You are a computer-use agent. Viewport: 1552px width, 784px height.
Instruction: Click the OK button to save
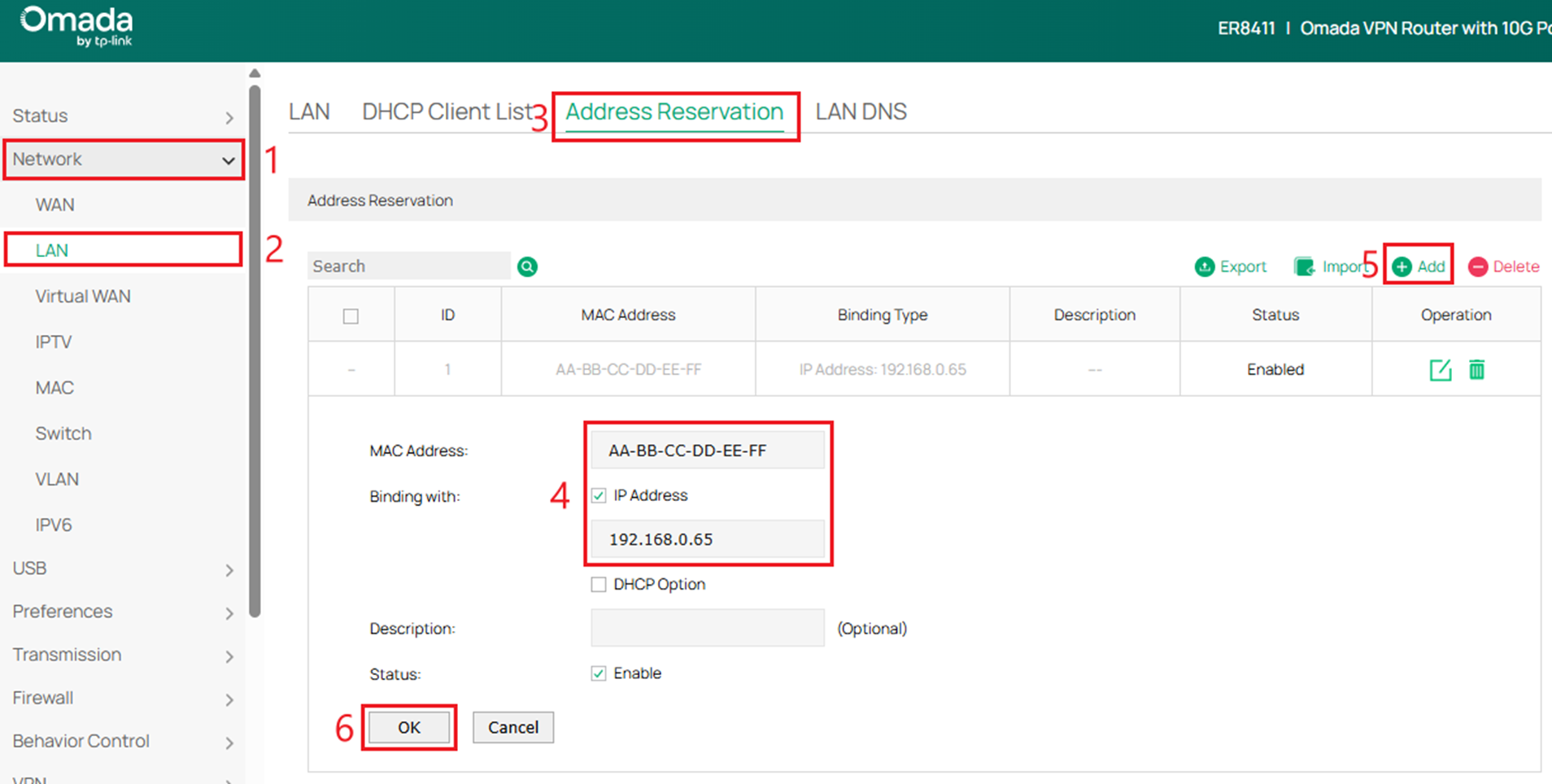point(409,727)
